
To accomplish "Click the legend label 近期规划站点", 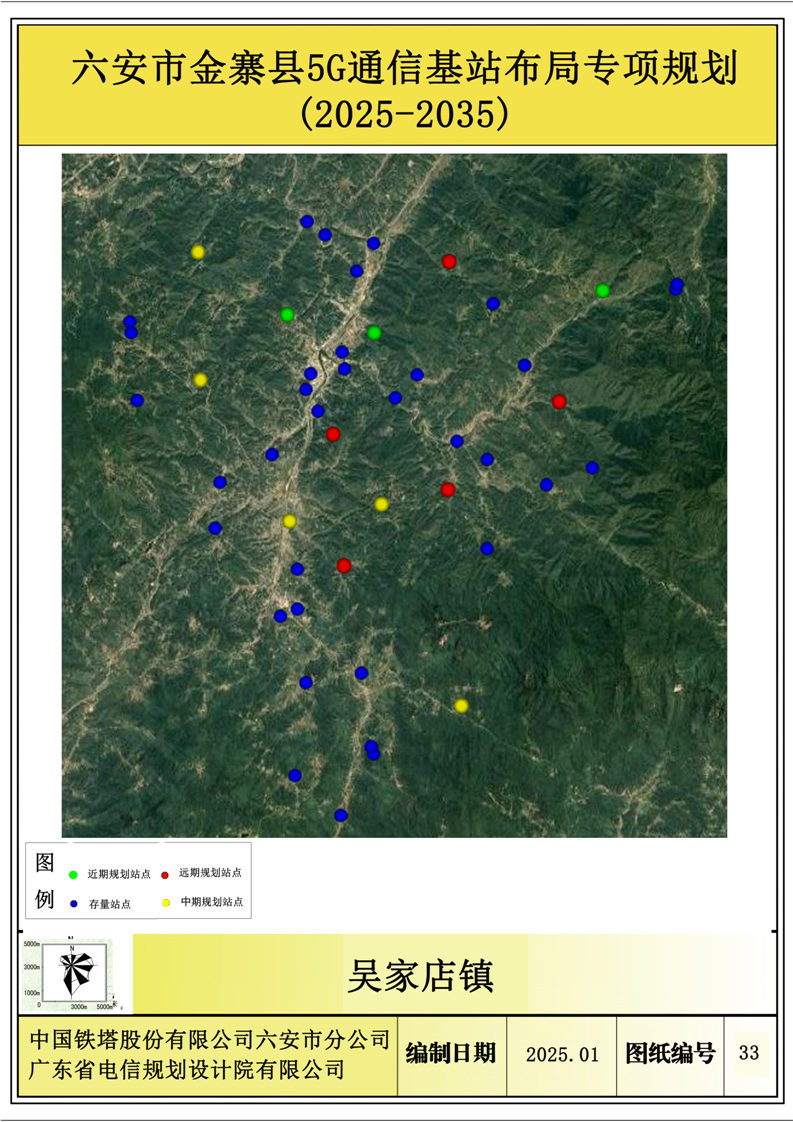I will coord(119,874).
